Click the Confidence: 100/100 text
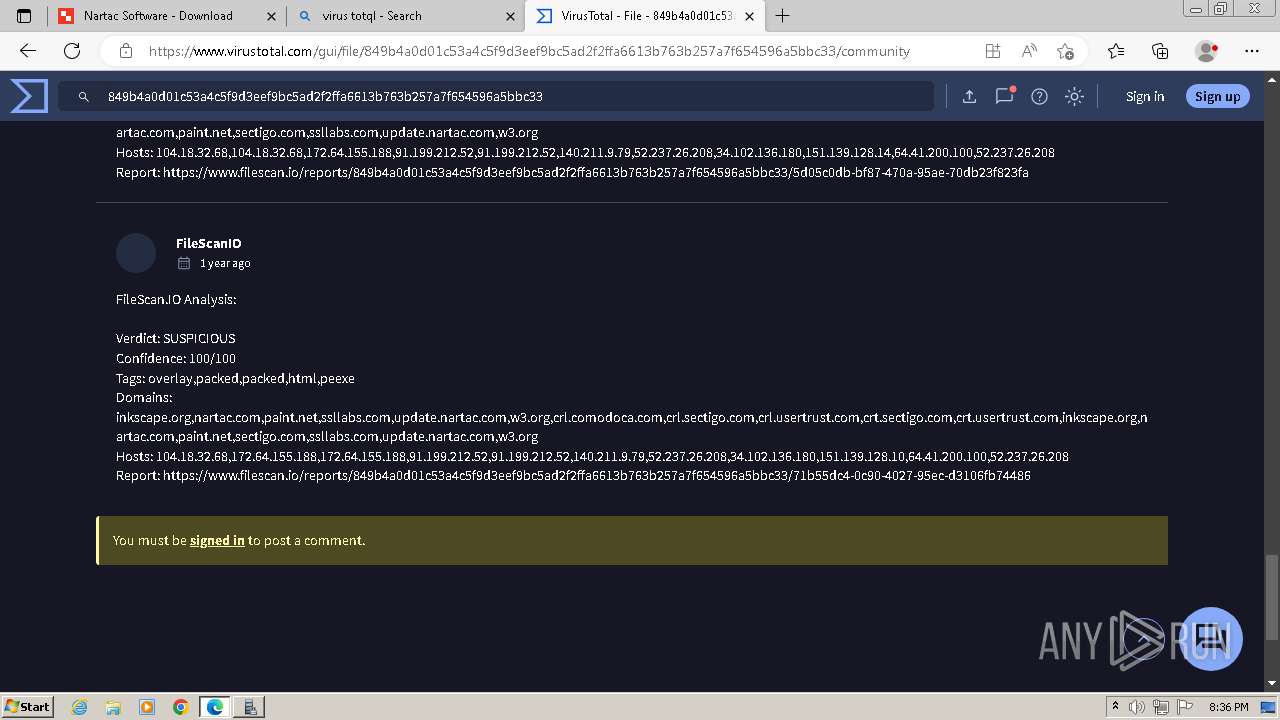Viewport: 1280px width, 720px height. click(176, 358)
